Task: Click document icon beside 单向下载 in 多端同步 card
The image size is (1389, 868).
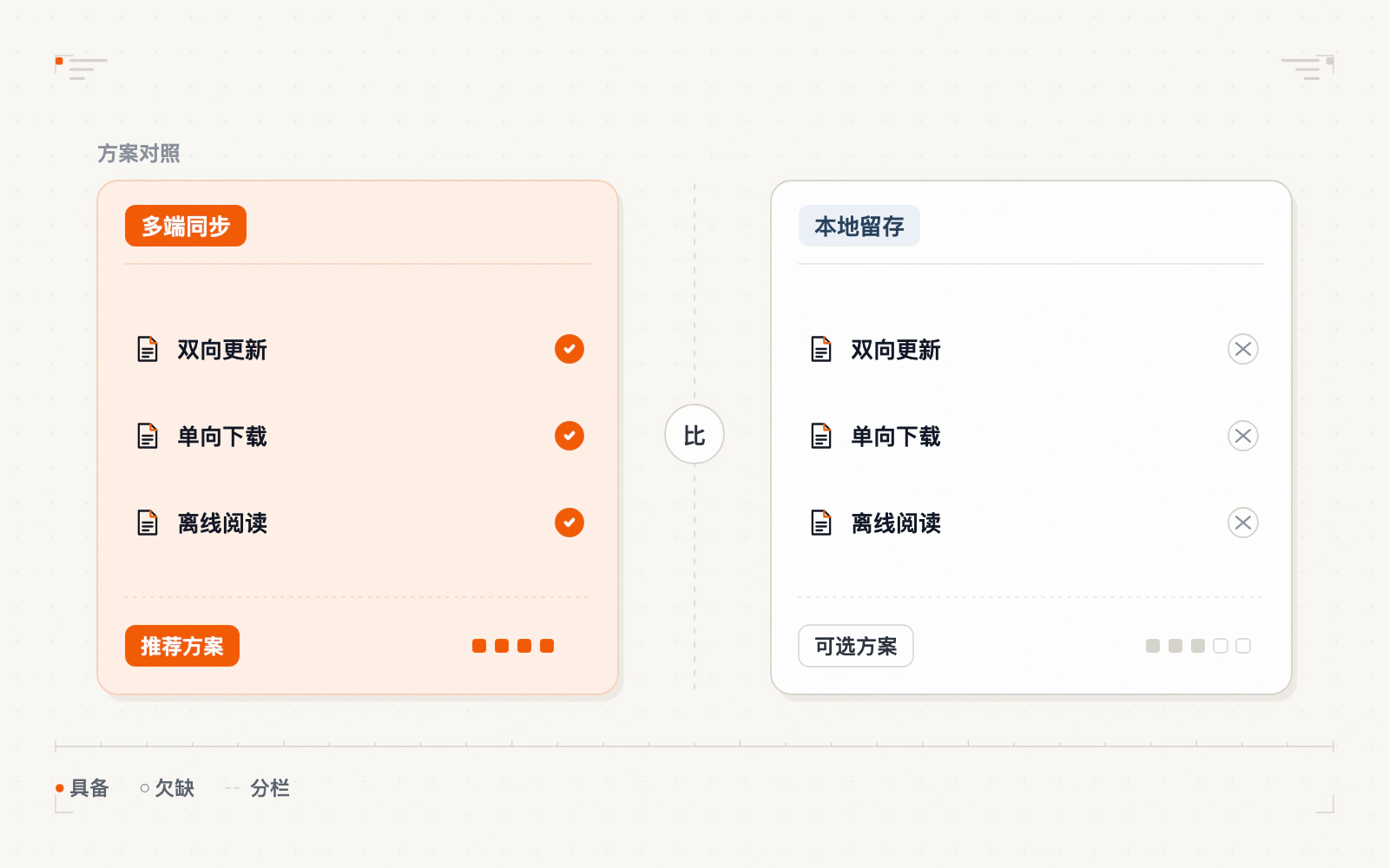Action: 148,436
